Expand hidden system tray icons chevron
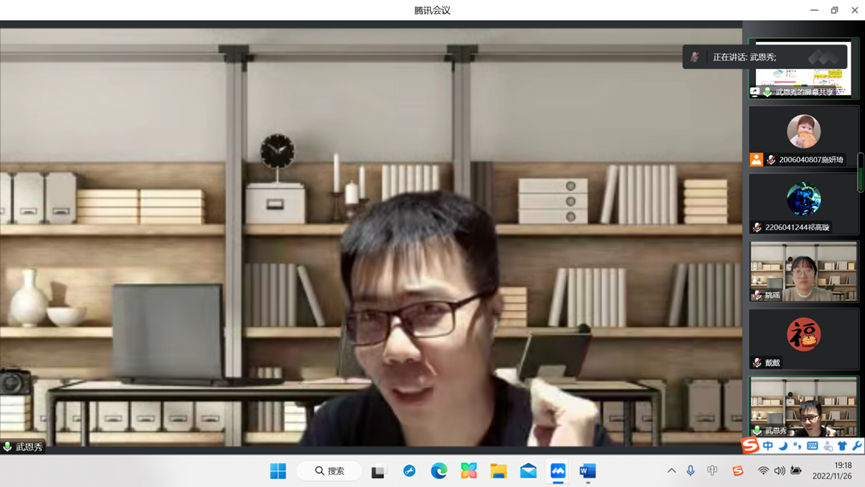 (671, 471)
